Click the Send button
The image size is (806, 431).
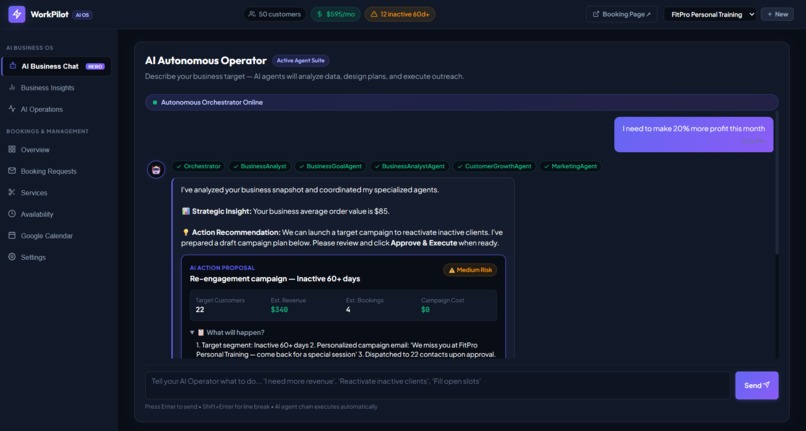(757, 385)
